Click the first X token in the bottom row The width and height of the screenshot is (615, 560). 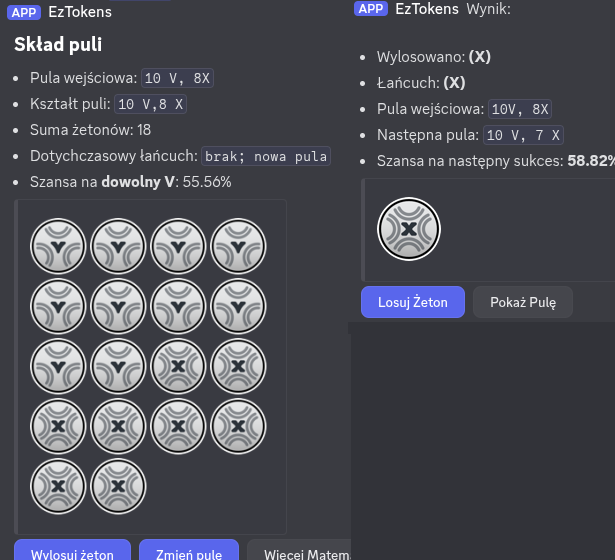[x=59, y=487]
